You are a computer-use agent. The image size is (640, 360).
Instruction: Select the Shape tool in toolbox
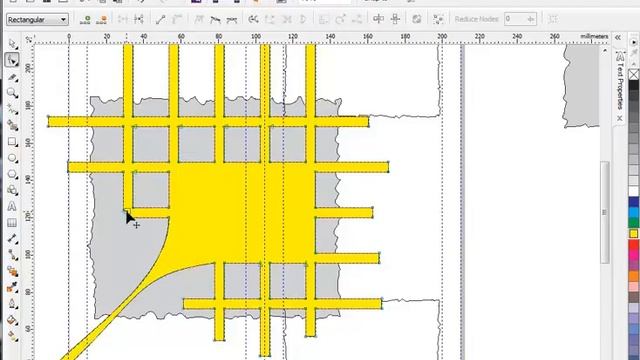coord(12,60)
